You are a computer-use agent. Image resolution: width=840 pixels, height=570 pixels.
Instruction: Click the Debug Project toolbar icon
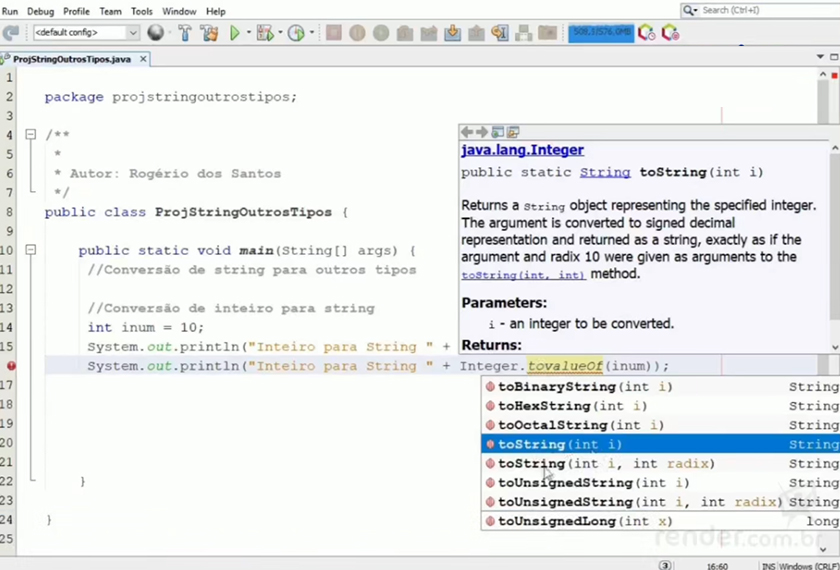tap(265, 33)
